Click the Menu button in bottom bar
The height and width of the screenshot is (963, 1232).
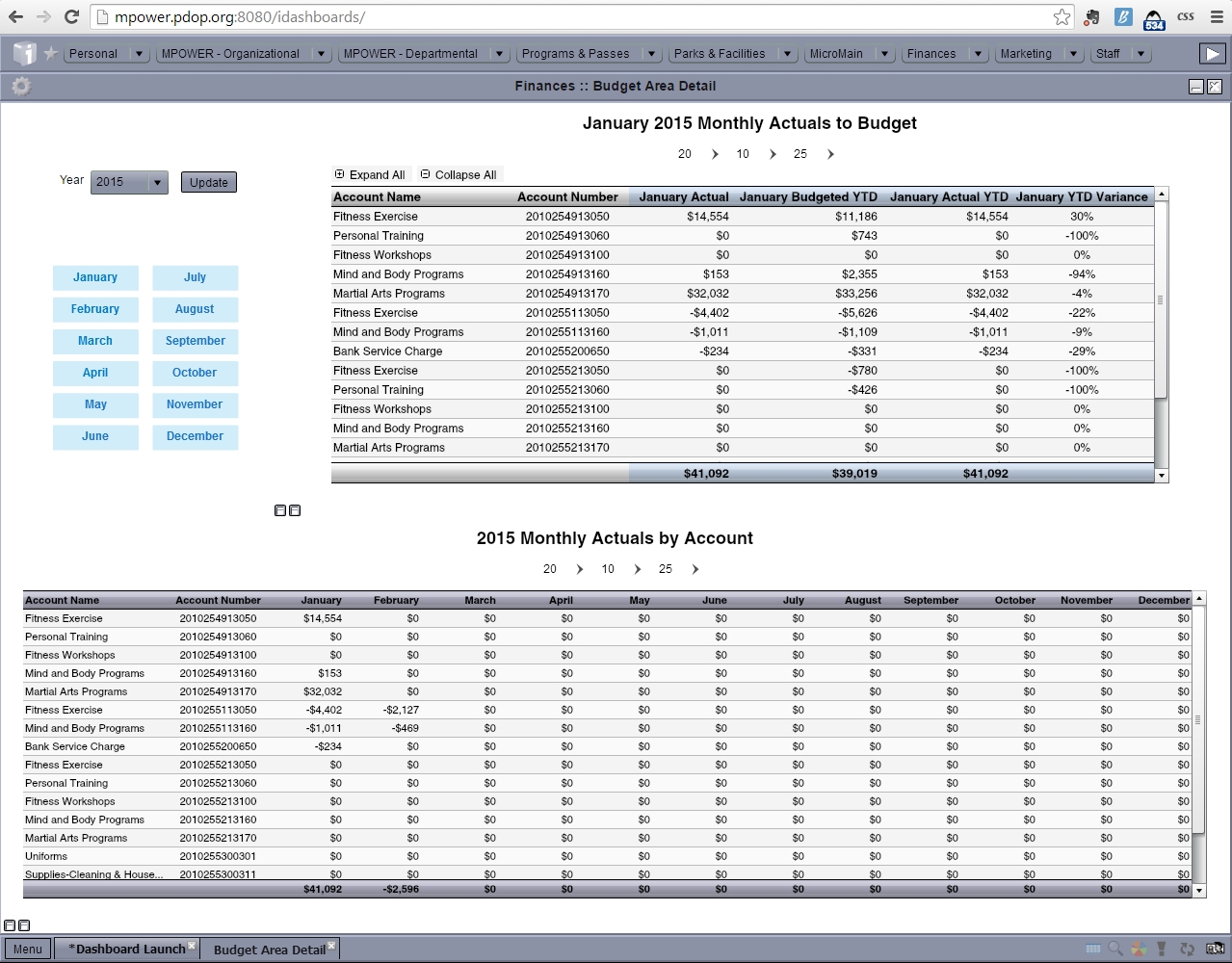tap(27, 950)
